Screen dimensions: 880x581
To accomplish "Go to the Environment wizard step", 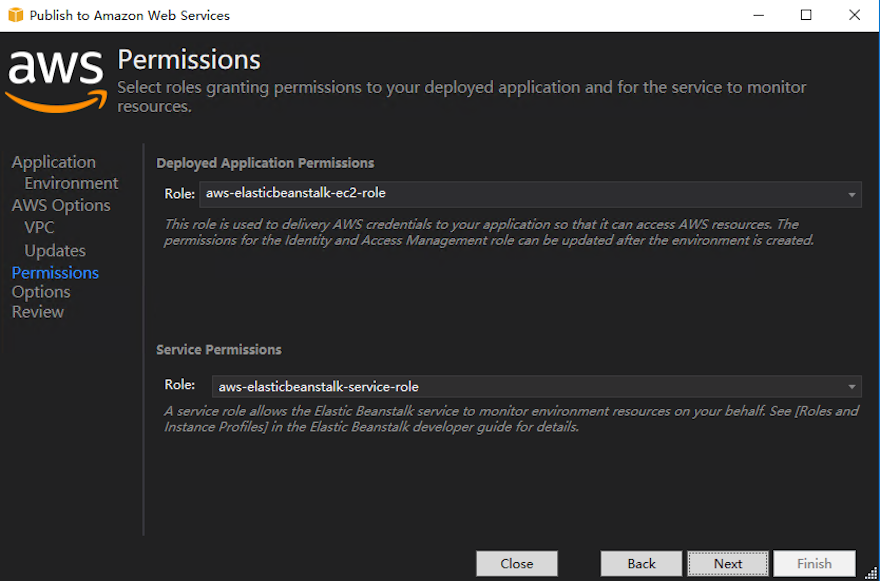I will point(71,184).
